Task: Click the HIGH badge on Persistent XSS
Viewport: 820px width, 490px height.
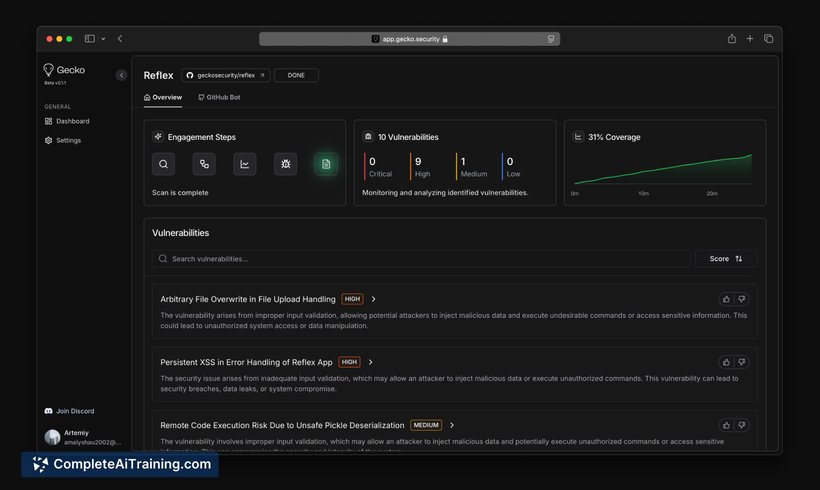Action: [x=349, y=362]
